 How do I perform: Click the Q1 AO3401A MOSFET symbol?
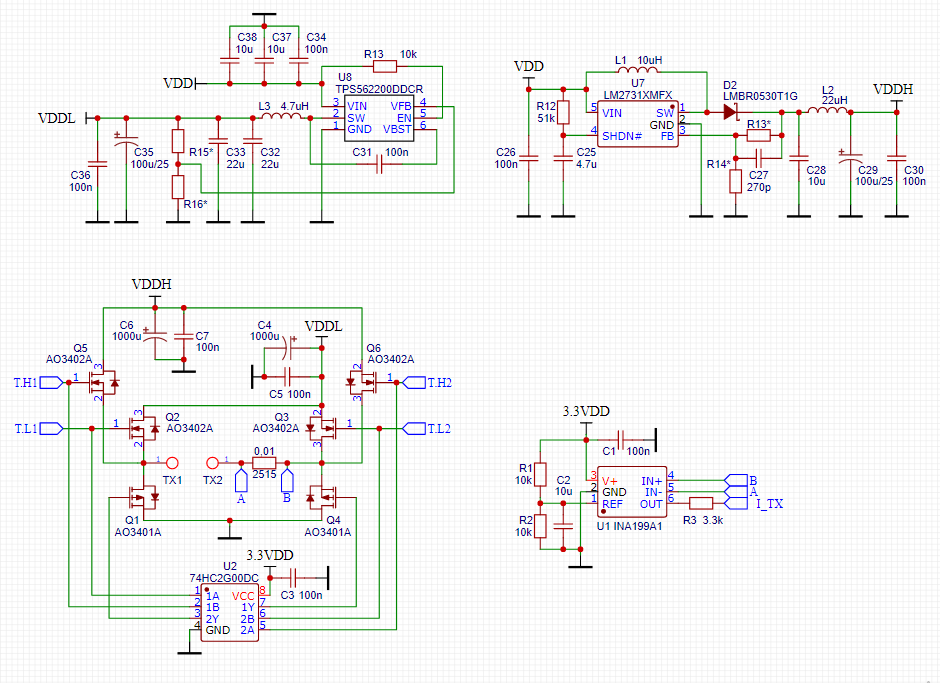(144, 497)
